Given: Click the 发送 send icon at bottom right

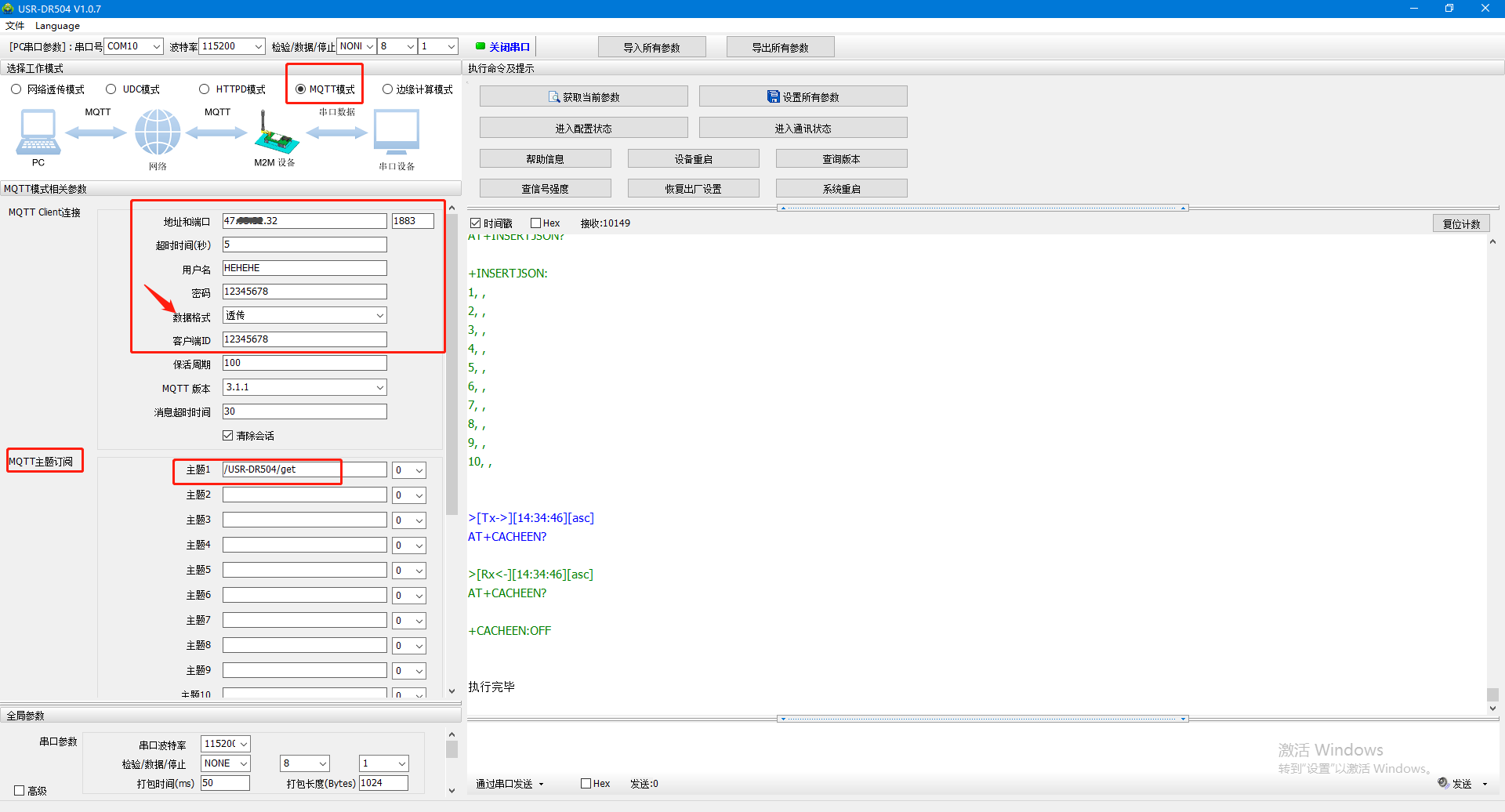Looking at the screenshot, I should pyautogui.click(x=1443, y=783).
